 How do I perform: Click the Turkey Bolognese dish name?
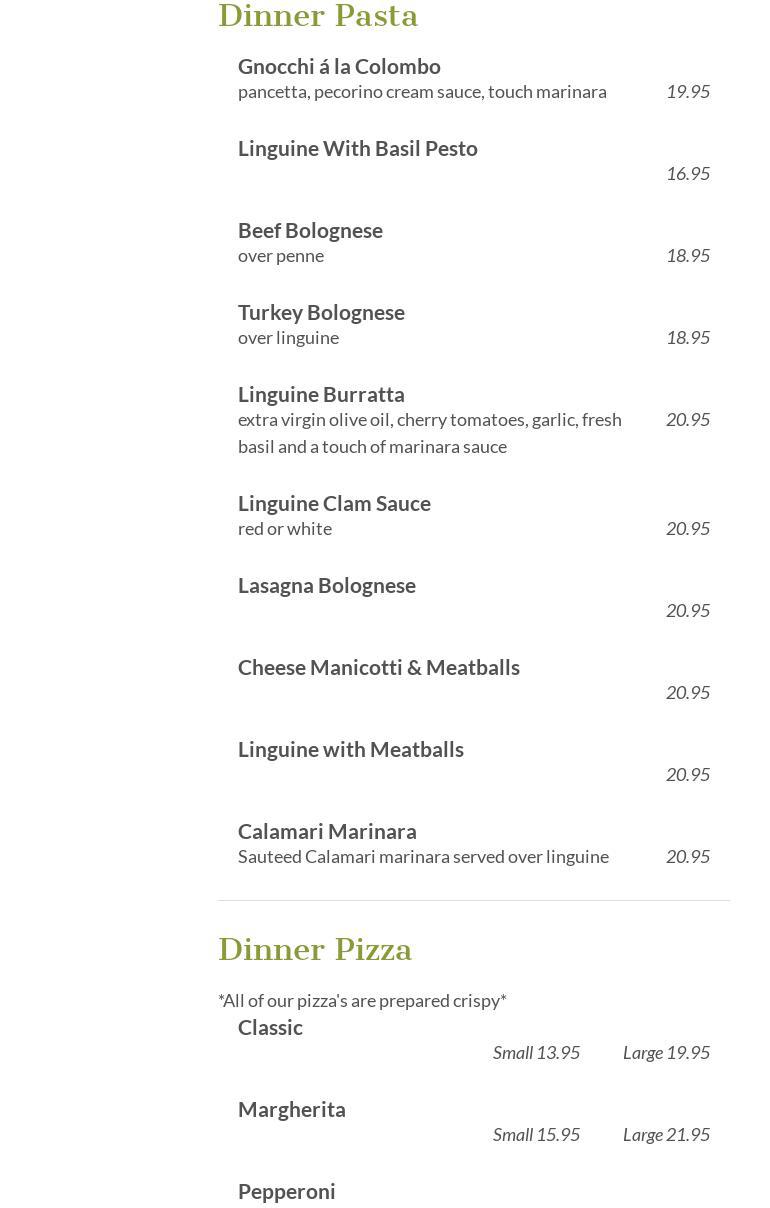coord(321,312)
